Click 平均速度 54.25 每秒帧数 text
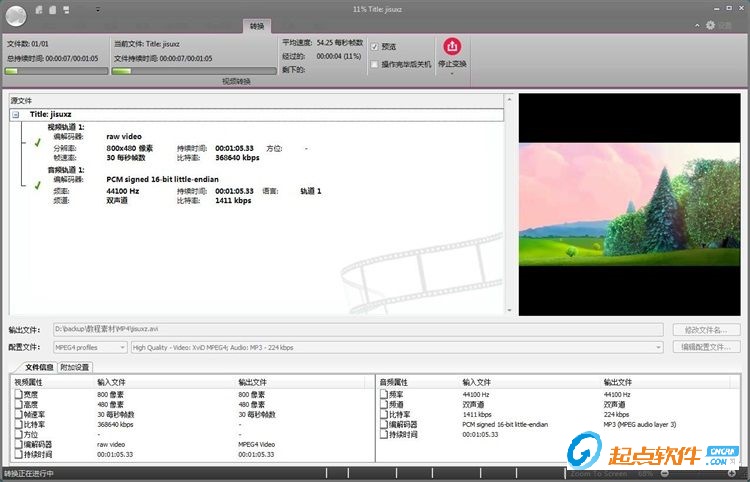The height and width of the screenshot is (482, 750). [322, 43]
